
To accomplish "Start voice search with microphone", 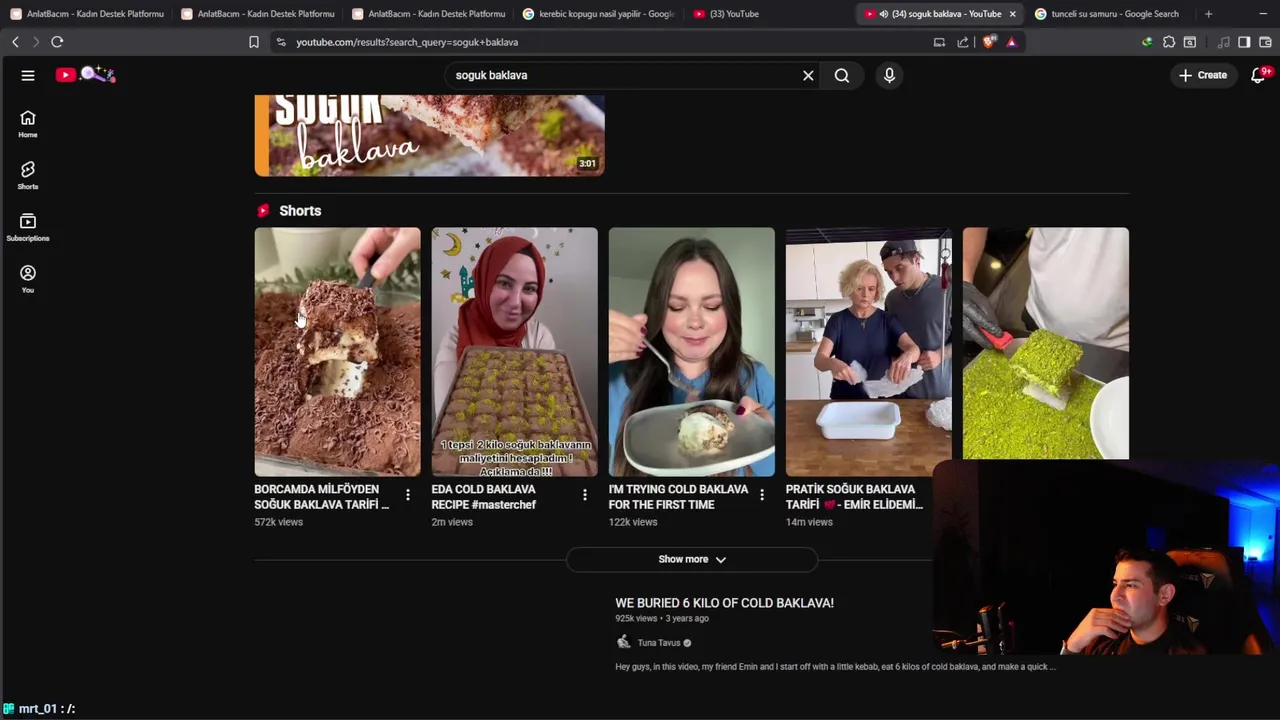I will click(x=889, y=75).
